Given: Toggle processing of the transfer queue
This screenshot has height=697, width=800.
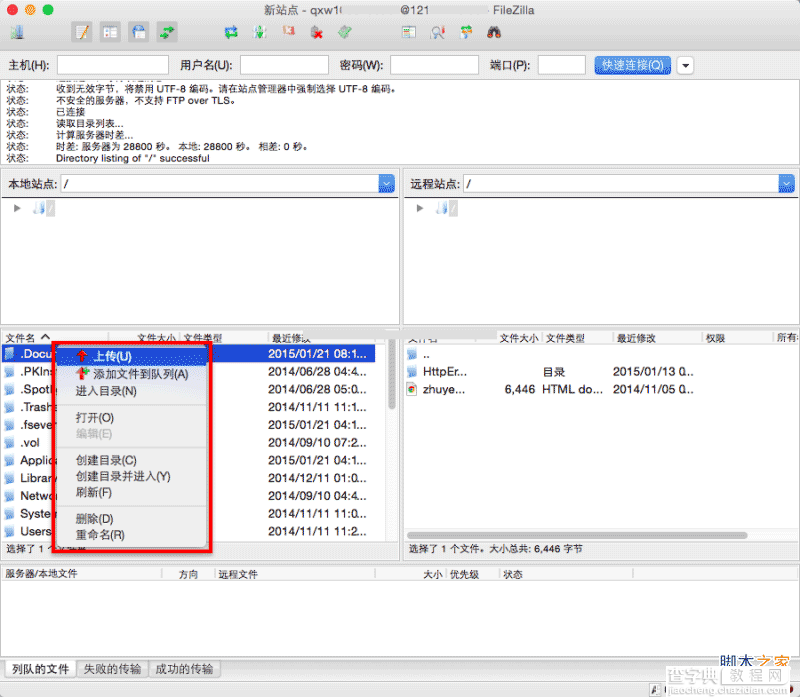Looking at the screenshot, I should (x=260, y=33).
